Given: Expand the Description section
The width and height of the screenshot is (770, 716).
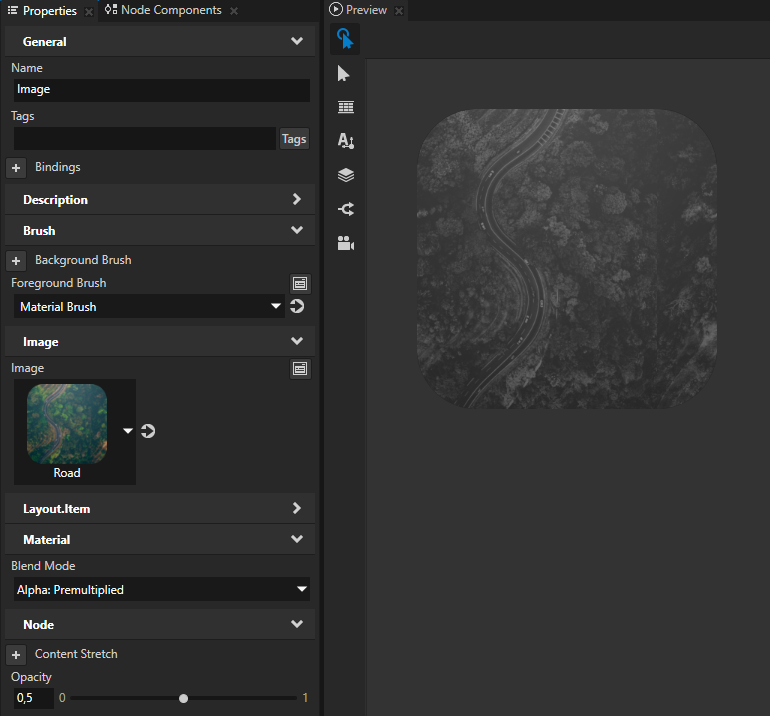Looking at the screenshot, I should click(160, 200).
